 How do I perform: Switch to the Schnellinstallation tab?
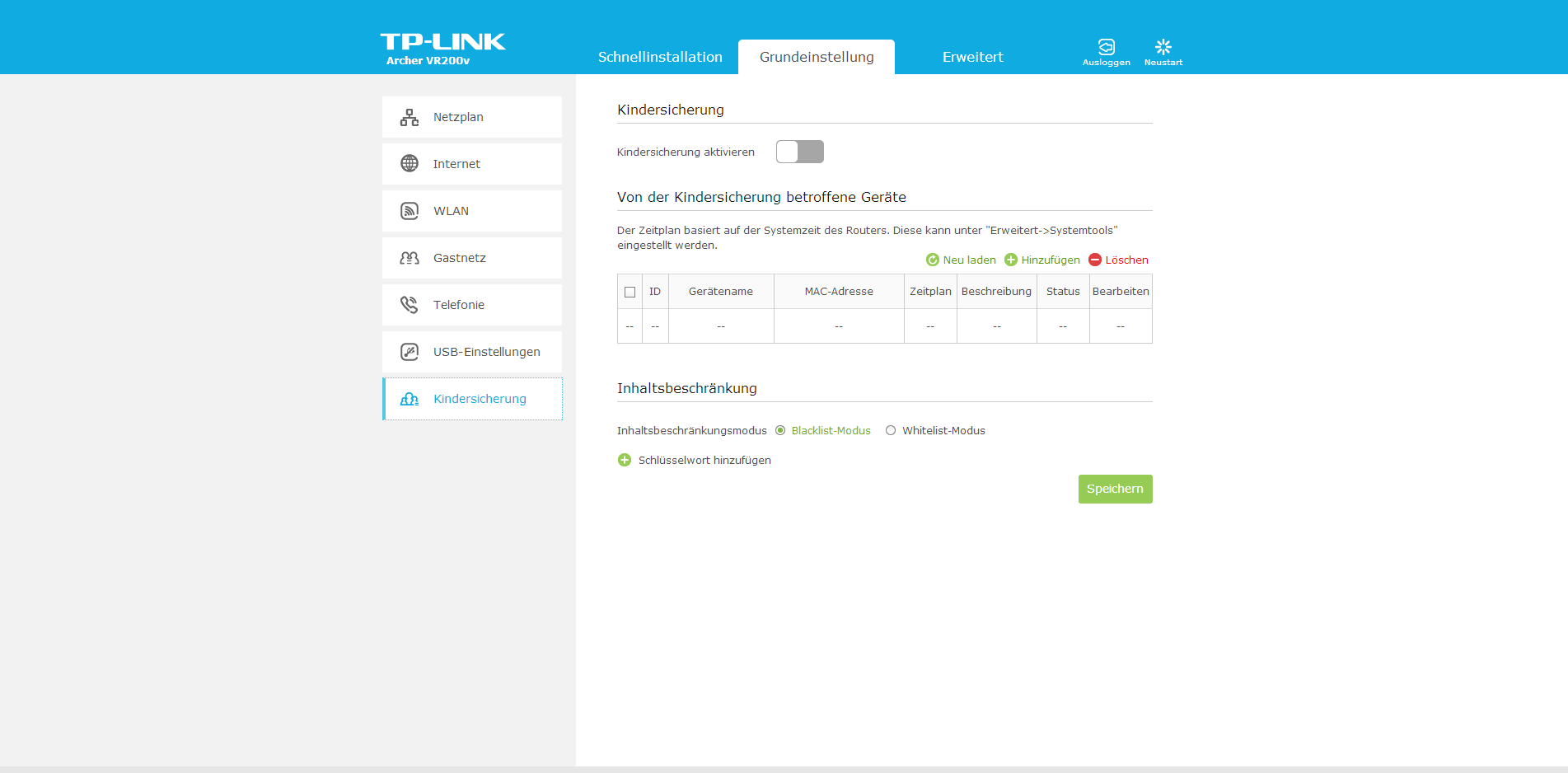(660, 57)
